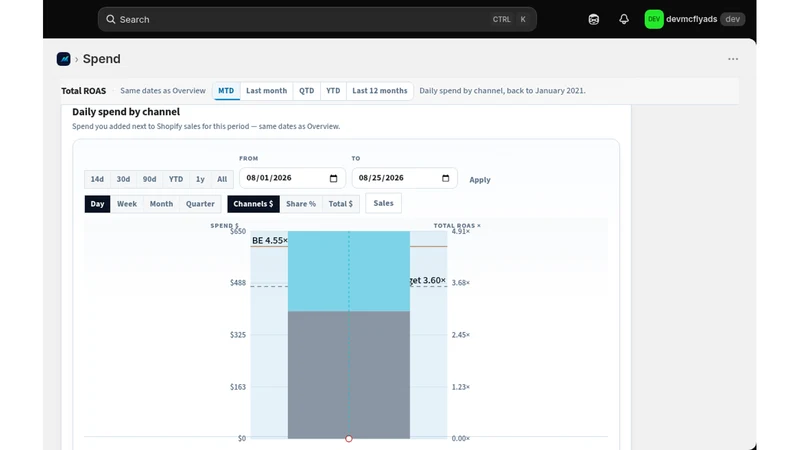Click the dev environment badge
The height and width of the screenshot is (450, 800).
pyautogui.click(x=733, y=19)
